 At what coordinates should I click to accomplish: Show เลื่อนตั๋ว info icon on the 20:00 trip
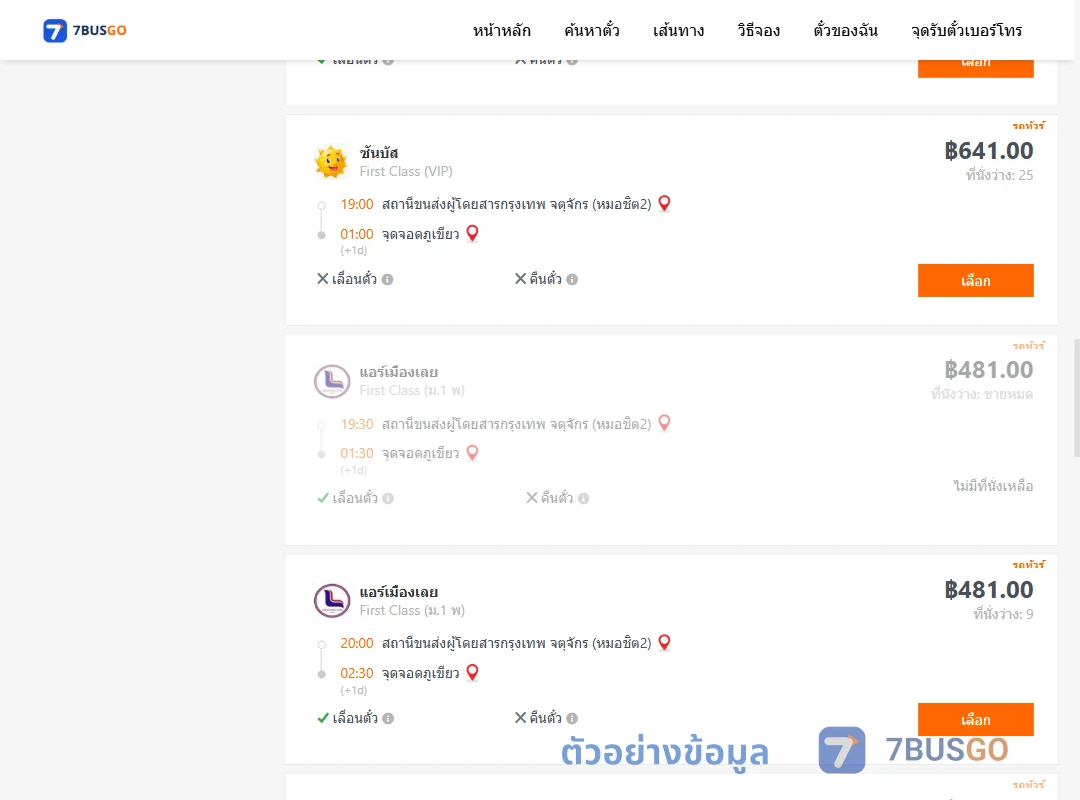coord(388,718)
